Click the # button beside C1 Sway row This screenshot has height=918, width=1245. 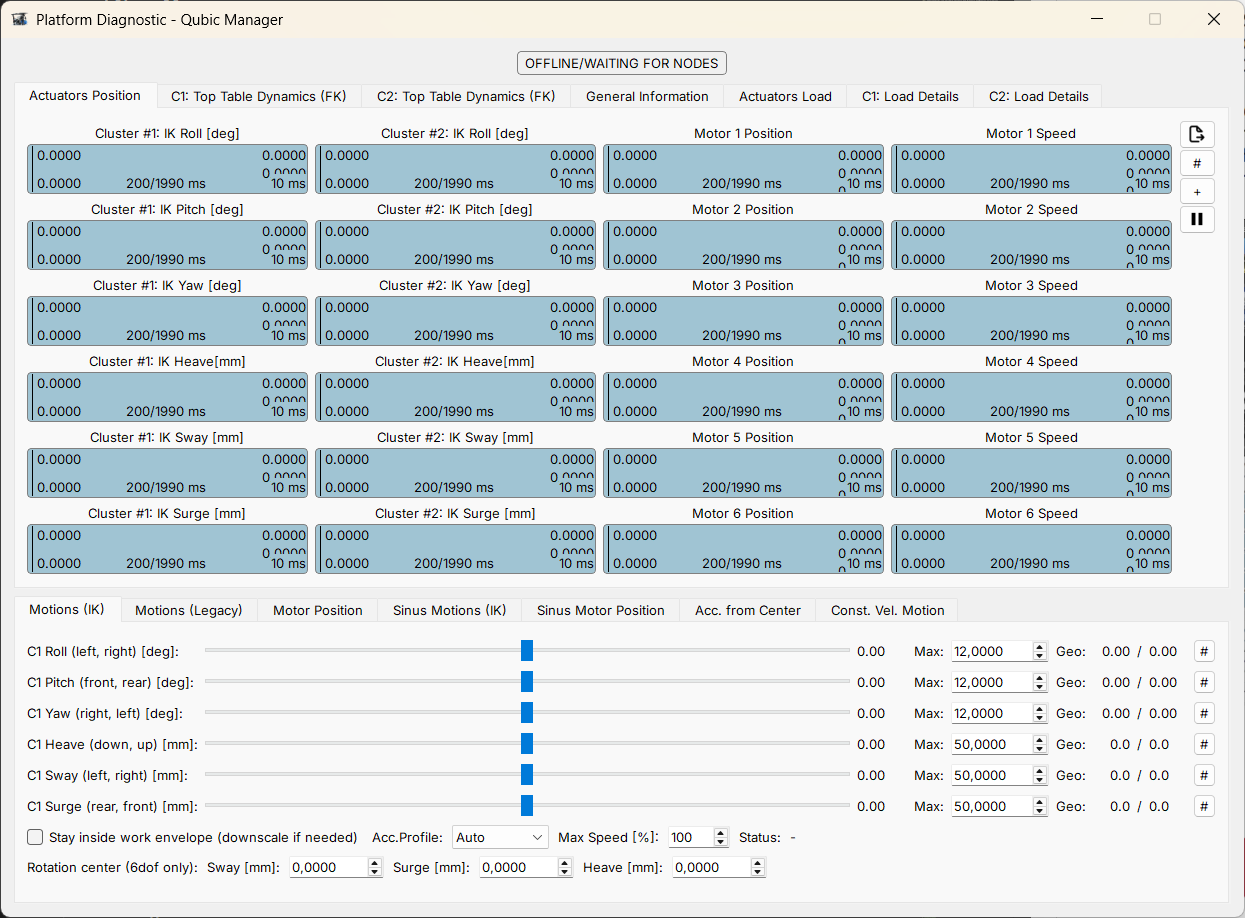tap(1204, 775)
